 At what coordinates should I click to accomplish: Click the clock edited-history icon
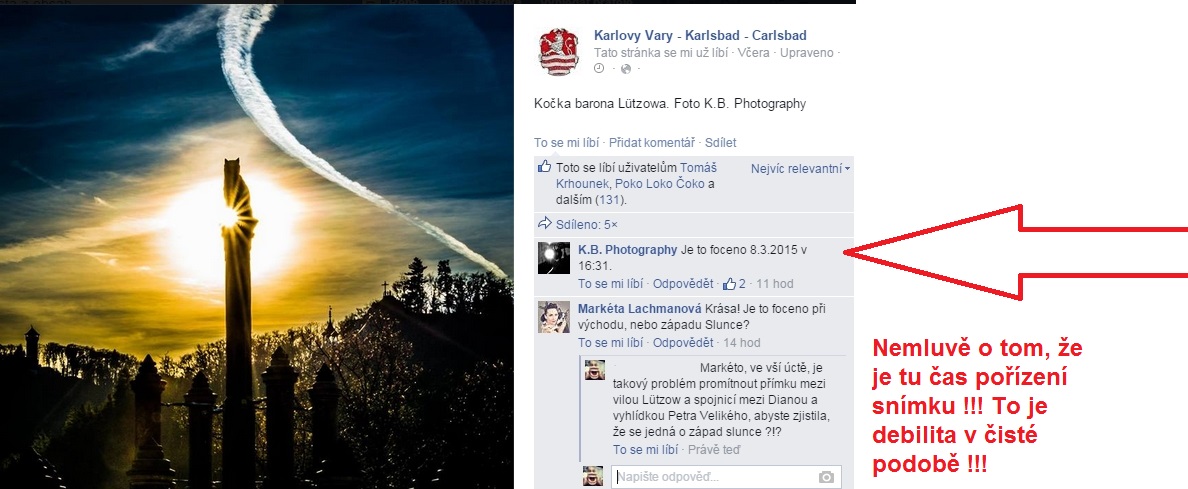[599, 69]
